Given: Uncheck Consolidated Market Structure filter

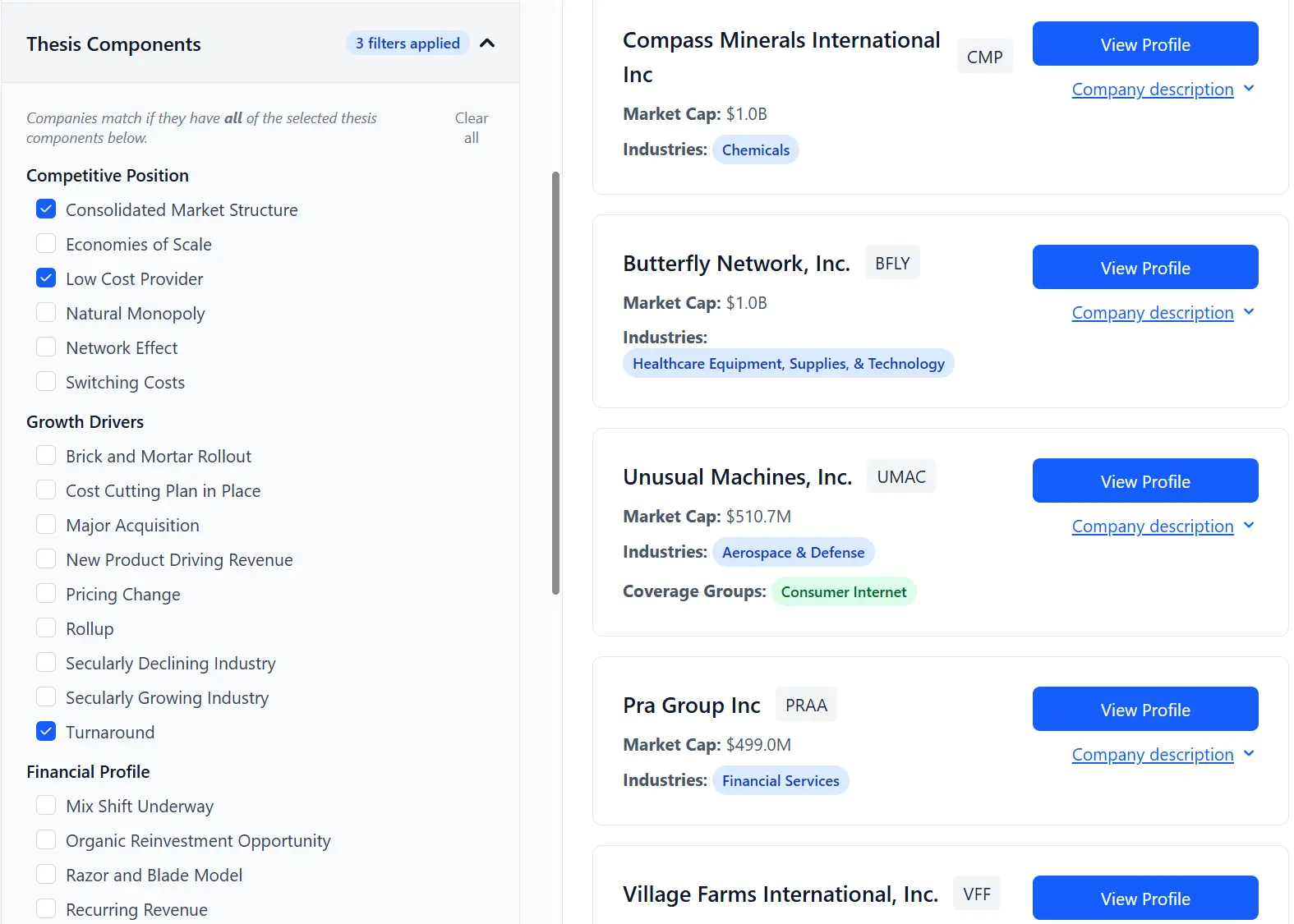Looking at the screenshot, I should (x=46, y=209).
